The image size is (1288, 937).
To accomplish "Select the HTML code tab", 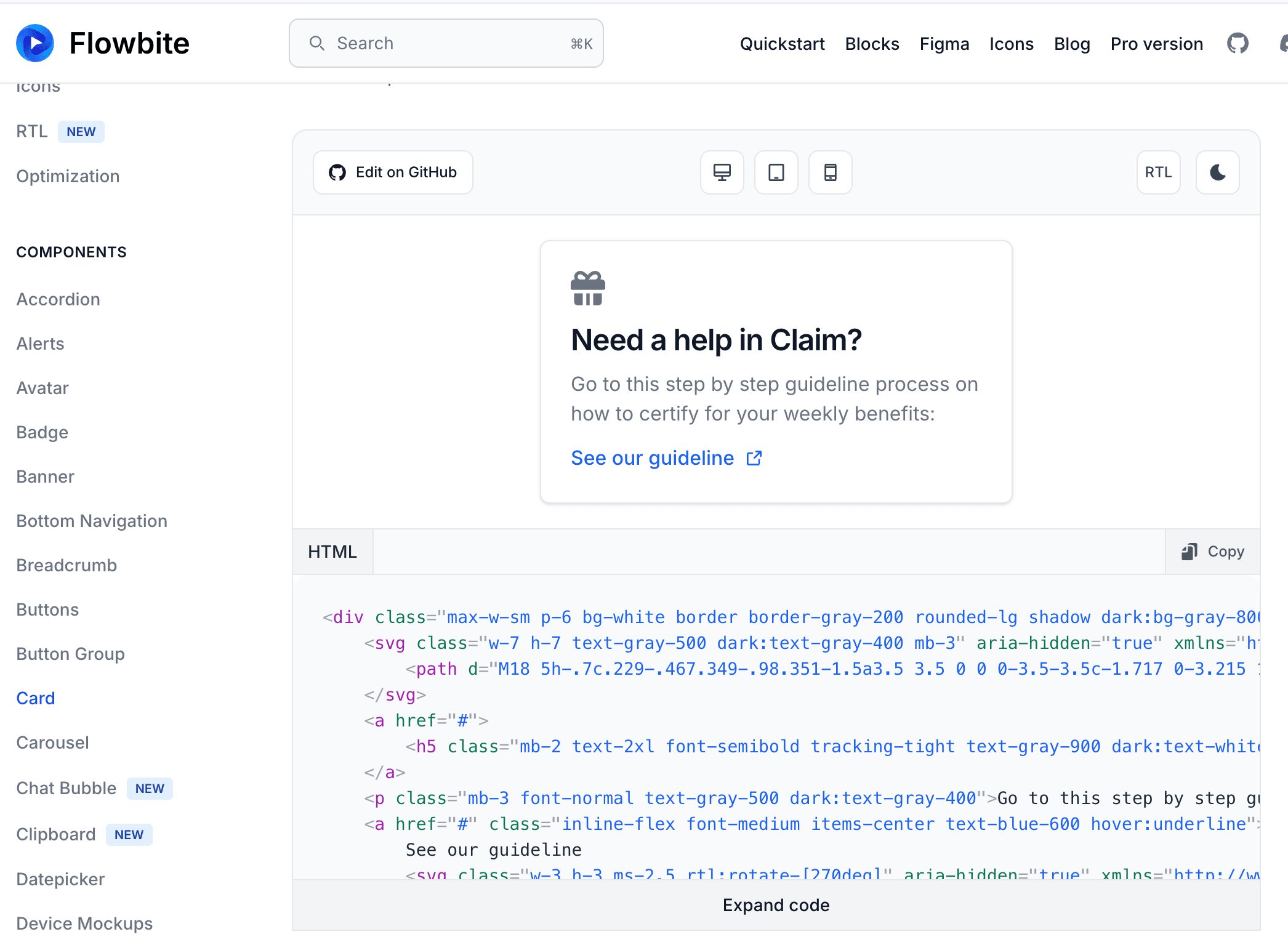I will 332,552.
